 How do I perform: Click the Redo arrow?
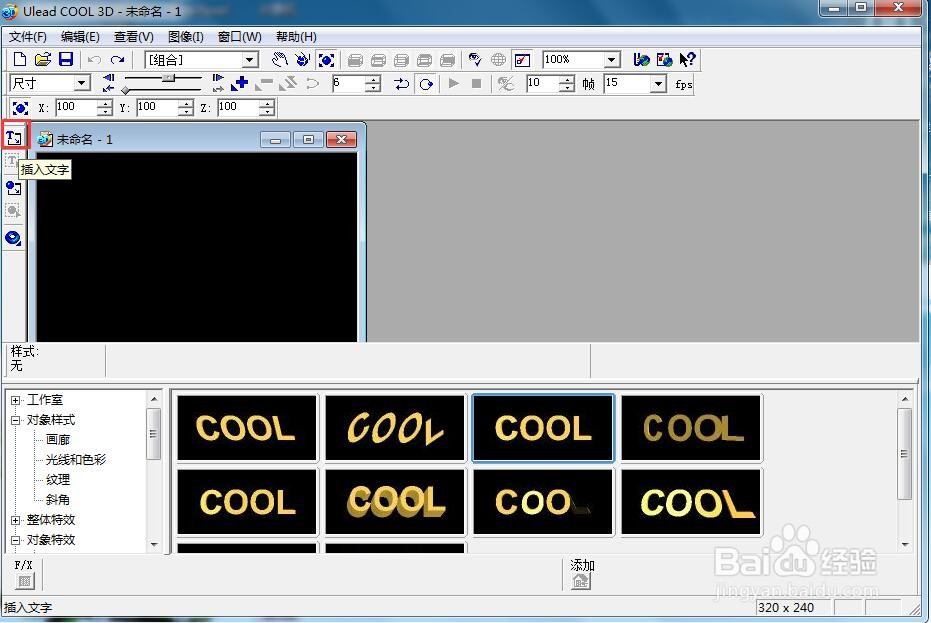118,59
